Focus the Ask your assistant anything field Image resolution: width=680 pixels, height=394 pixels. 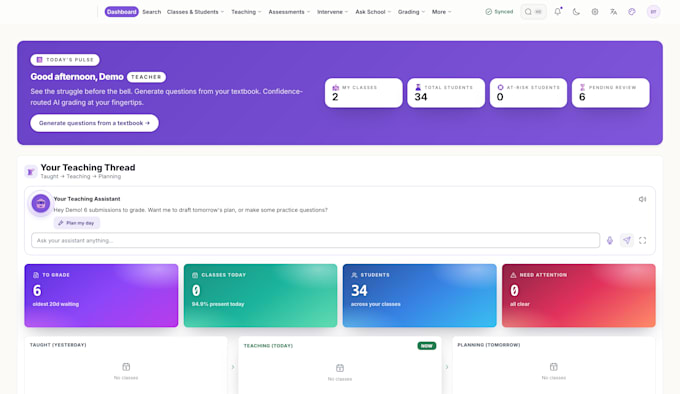click(x=315, y=241)
